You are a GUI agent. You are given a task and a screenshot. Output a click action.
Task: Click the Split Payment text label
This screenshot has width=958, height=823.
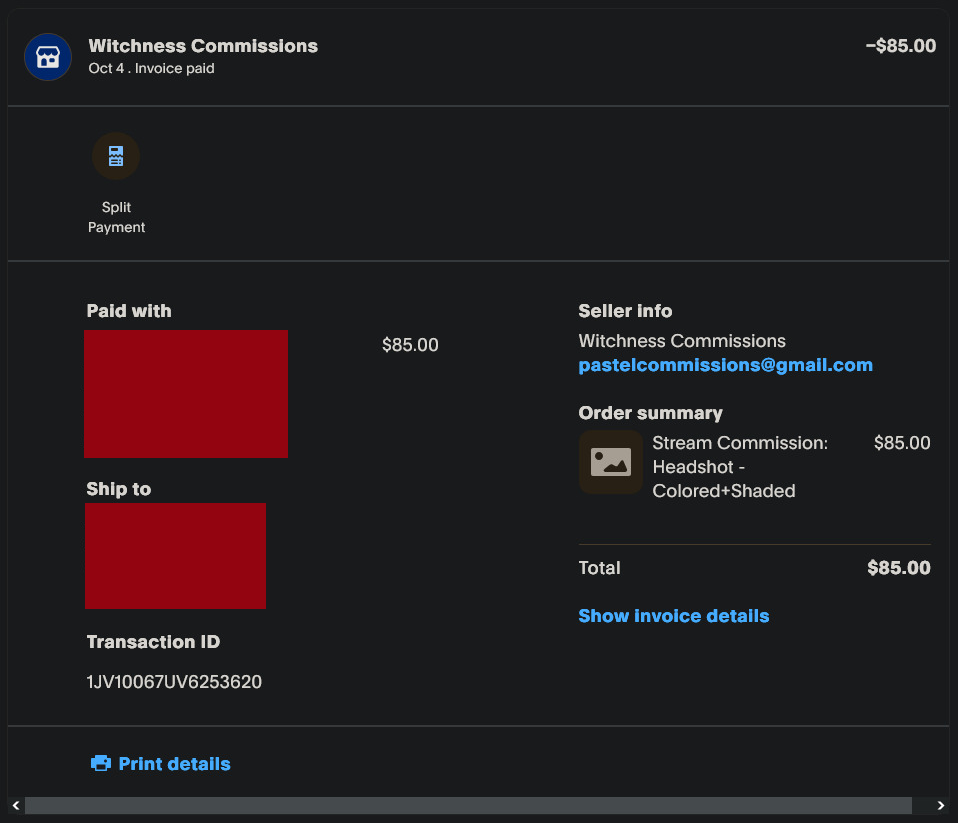coord(116,217)
